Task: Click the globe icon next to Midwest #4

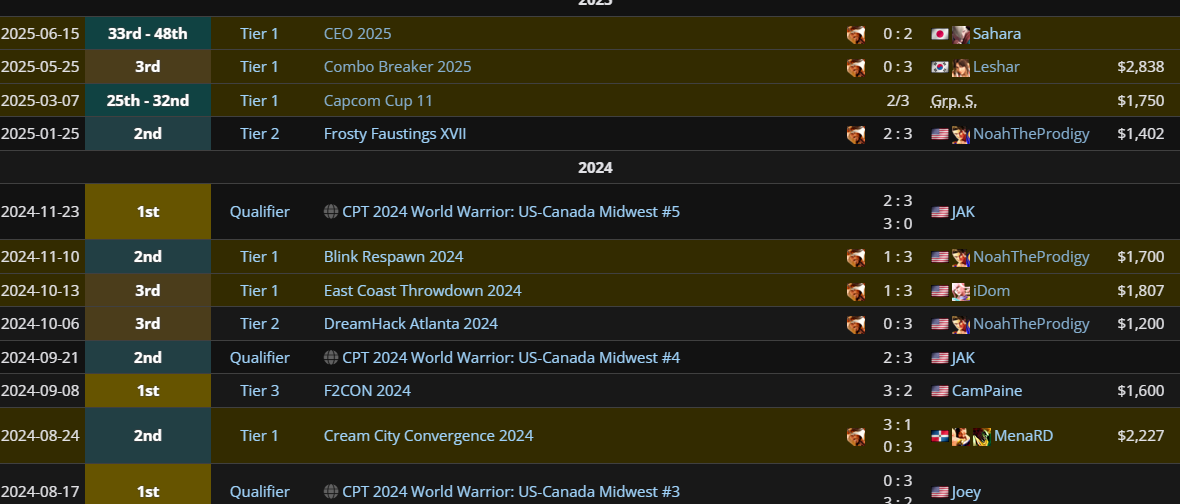Action: 330,357
